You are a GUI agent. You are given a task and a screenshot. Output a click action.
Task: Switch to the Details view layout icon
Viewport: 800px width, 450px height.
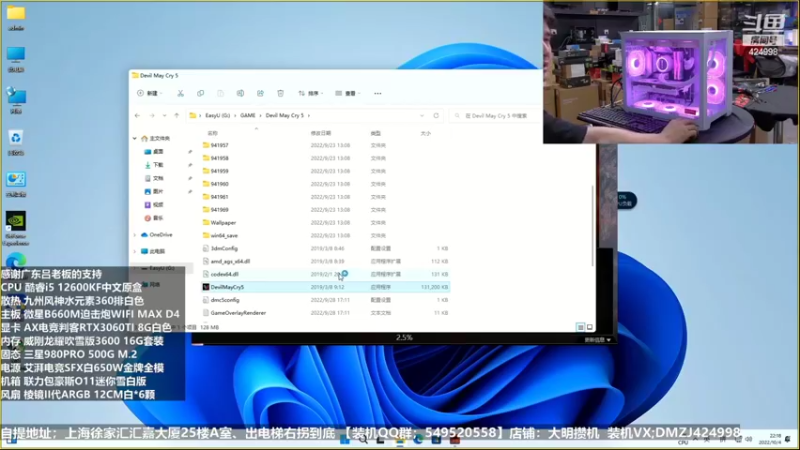pos(581,327)
